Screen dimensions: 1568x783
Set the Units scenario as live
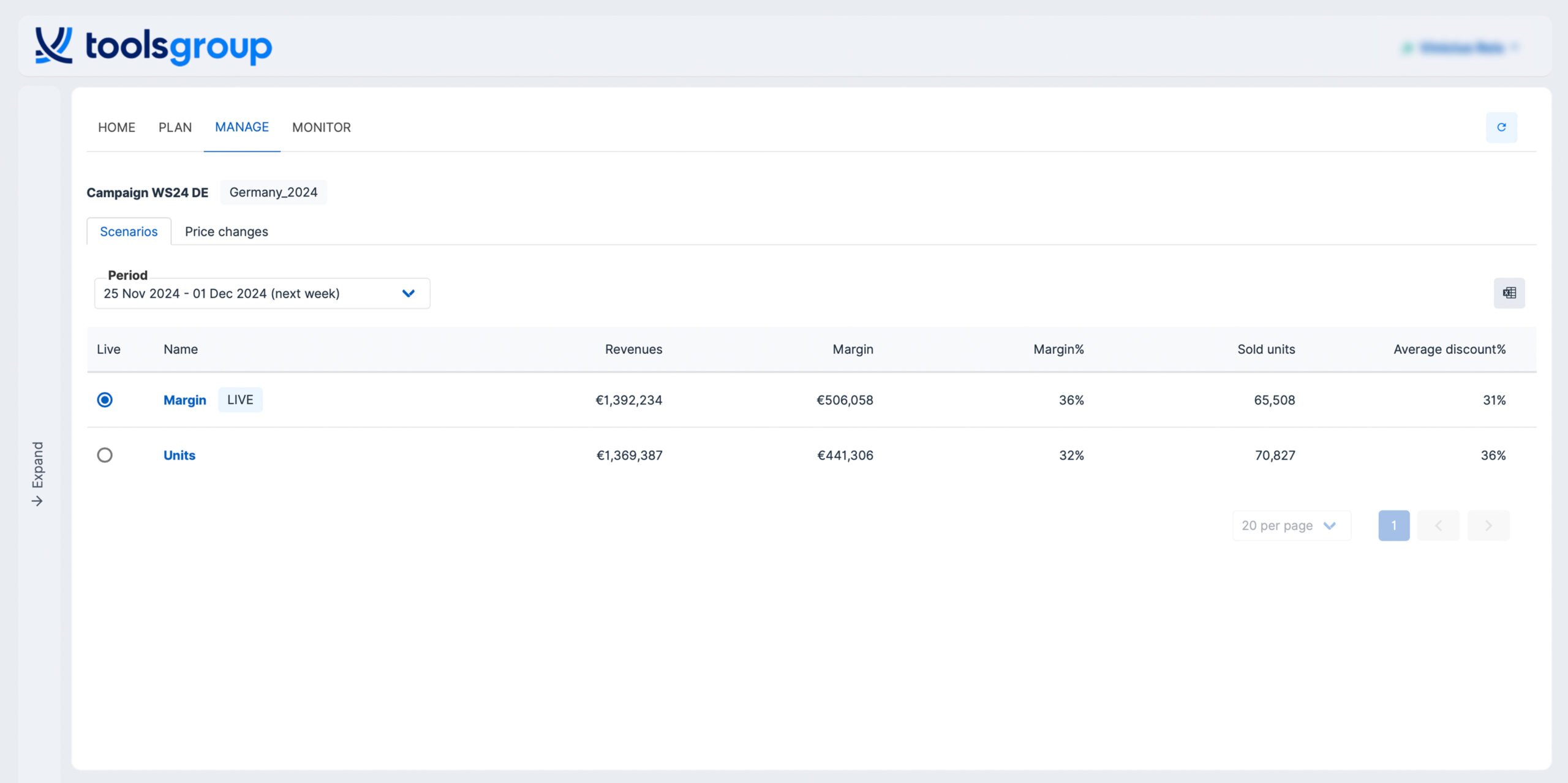[105, 455]
